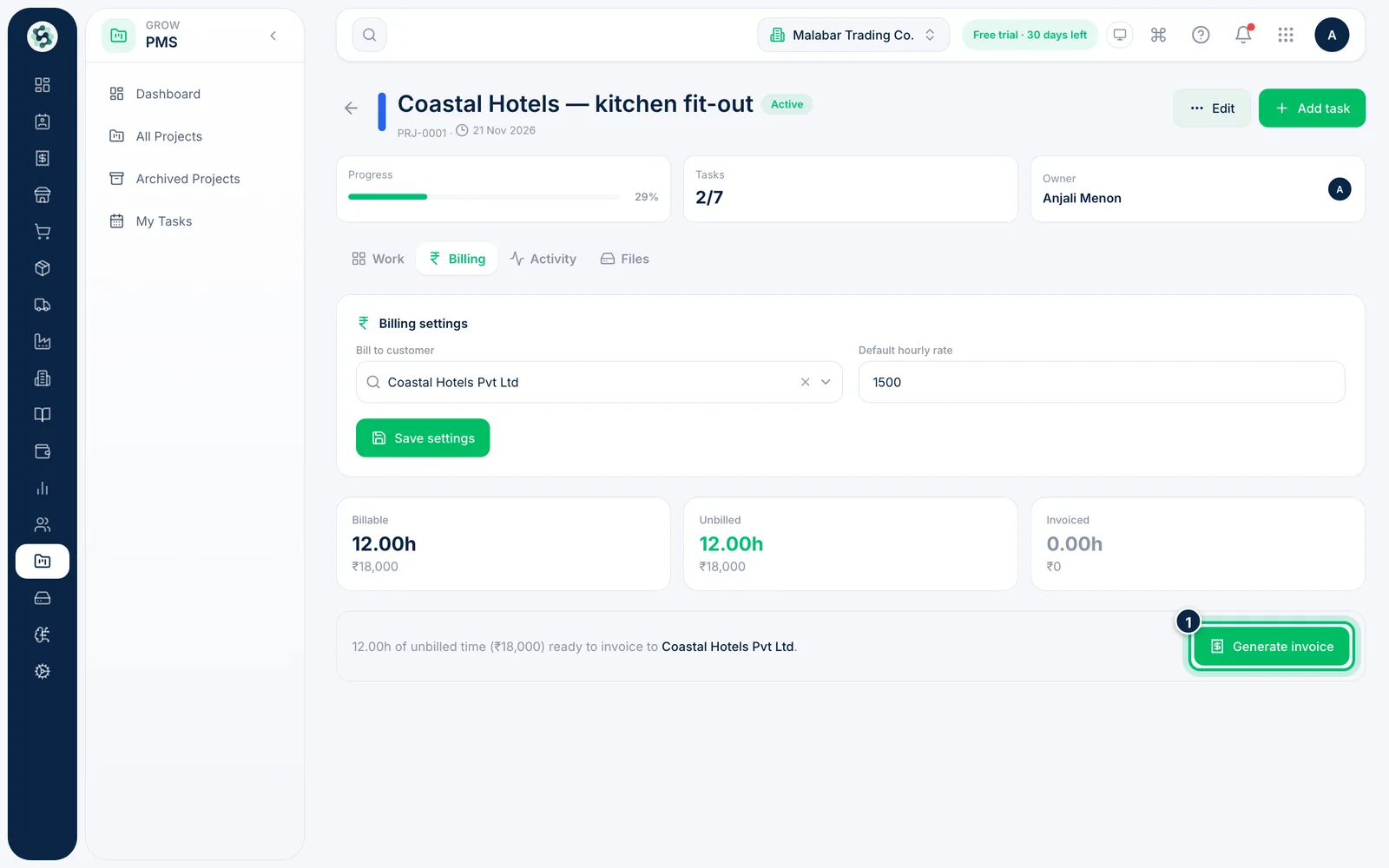Click the Default hourly rate field
The width and height of the screenshot is (1389, 868).
coord(1102,382)
